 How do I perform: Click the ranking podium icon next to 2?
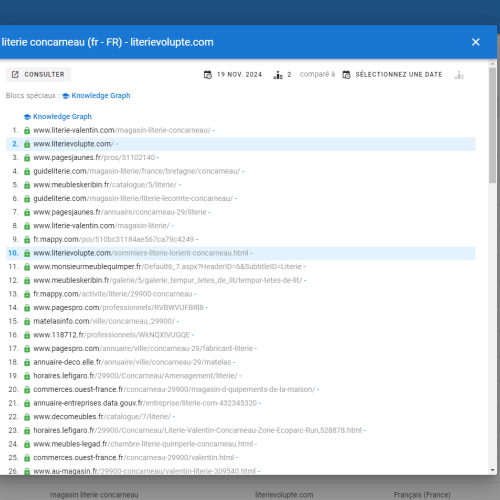278,75
